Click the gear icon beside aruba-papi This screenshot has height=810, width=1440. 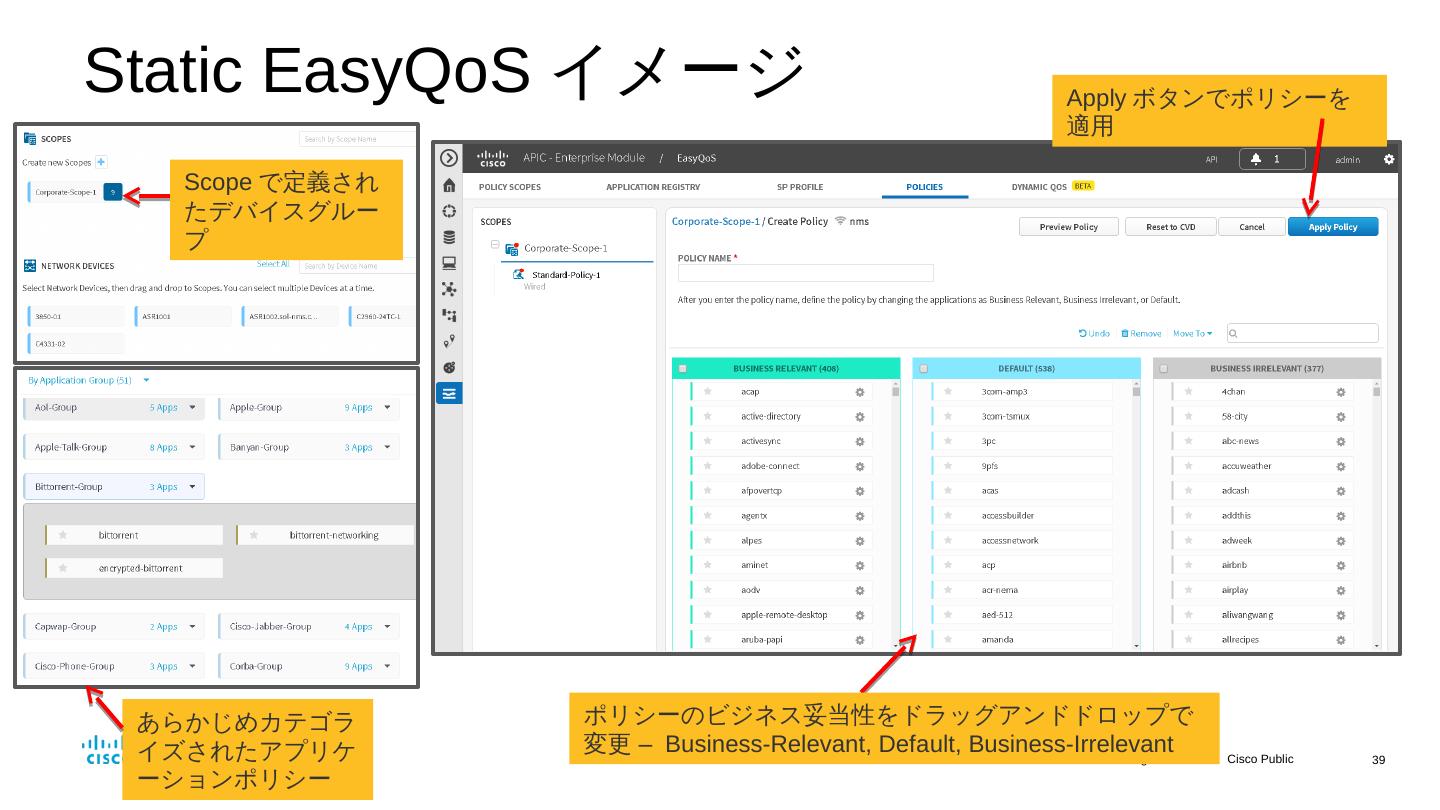point(859,640)
